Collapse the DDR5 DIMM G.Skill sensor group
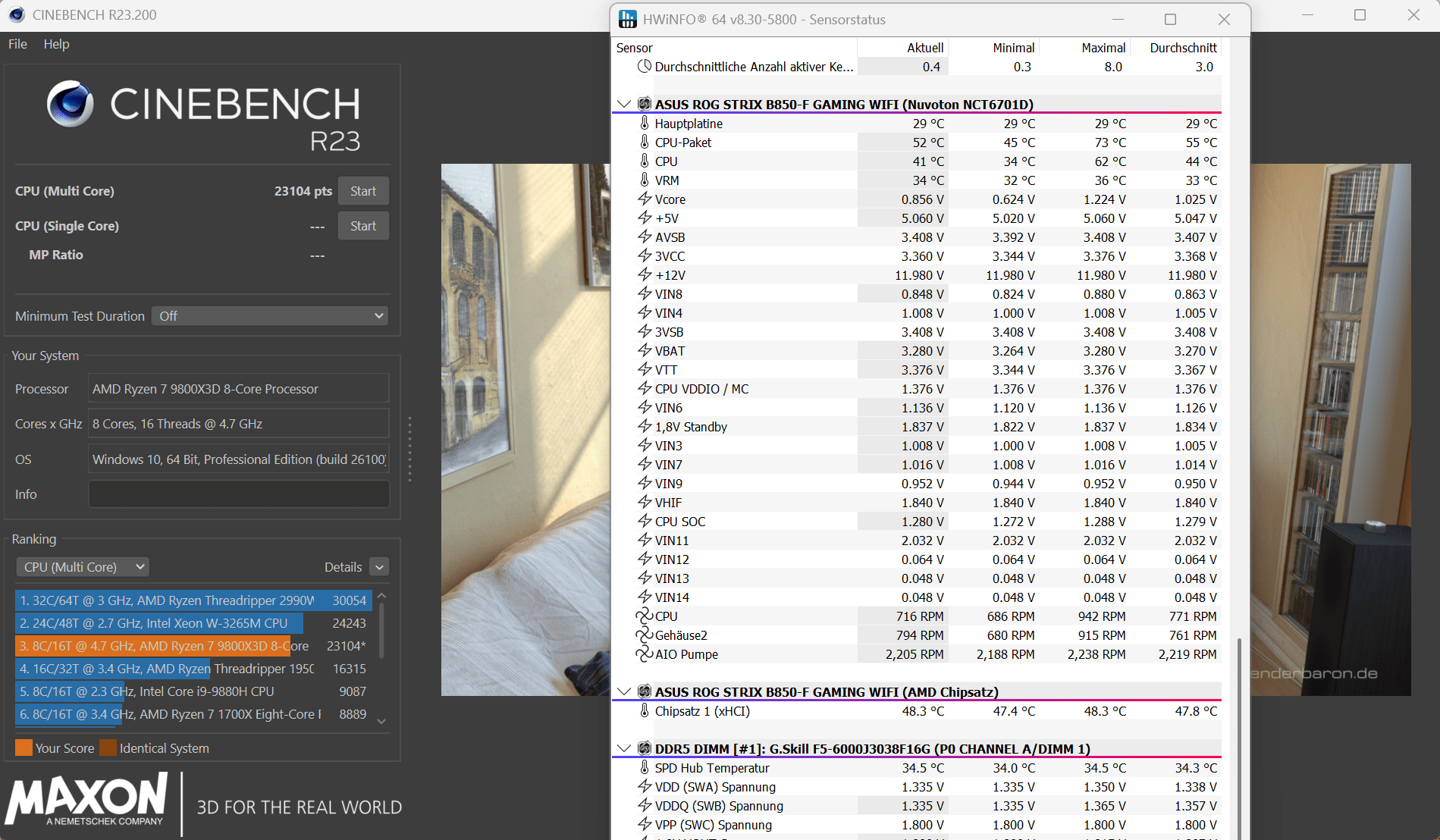The height and width of the screenshot is (840, 1440). tap(624, 748)
